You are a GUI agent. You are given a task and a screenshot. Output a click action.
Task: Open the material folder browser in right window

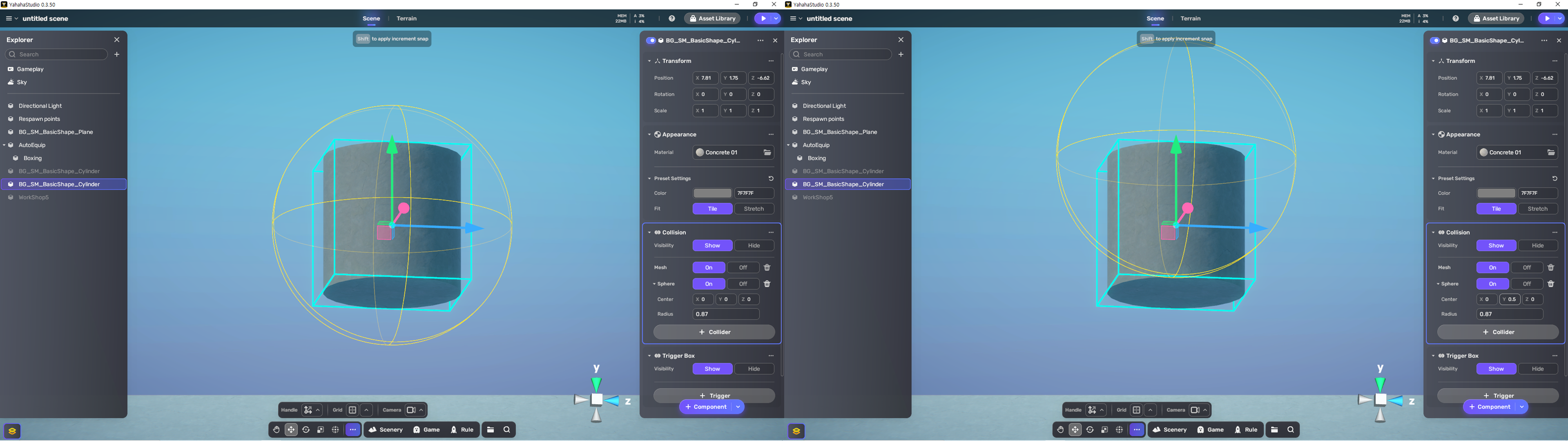pyautogui.click(x=1551, y=152)
